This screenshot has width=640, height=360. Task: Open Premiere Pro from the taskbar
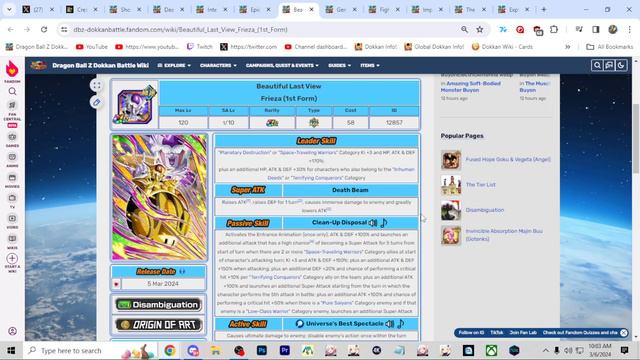click(x=284, y=350)
